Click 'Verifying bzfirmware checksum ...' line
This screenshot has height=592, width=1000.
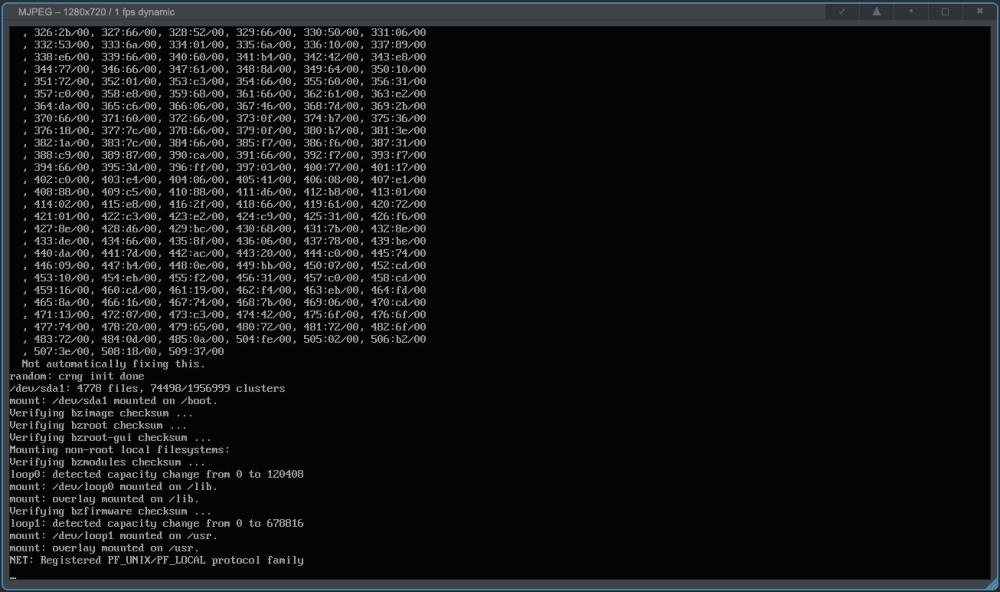[110, 512]
